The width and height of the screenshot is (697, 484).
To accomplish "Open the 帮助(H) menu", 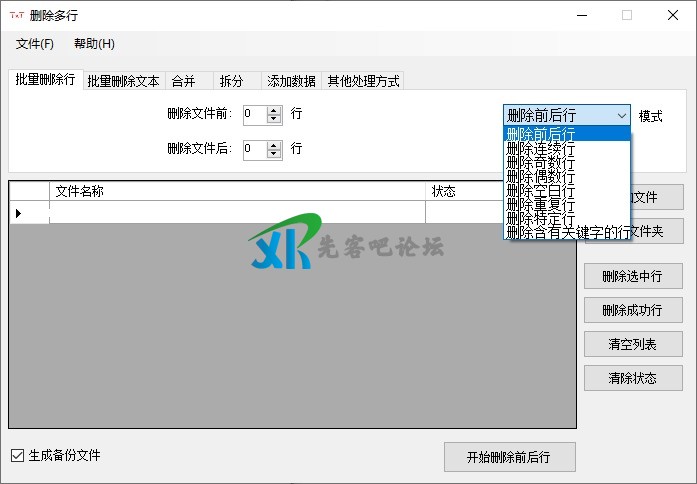I will point(94,44).
